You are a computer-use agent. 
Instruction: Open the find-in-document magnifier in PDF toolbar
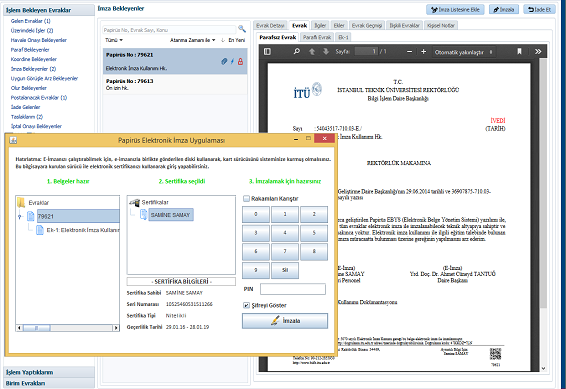pyautogui.click(x=296, y=52)
